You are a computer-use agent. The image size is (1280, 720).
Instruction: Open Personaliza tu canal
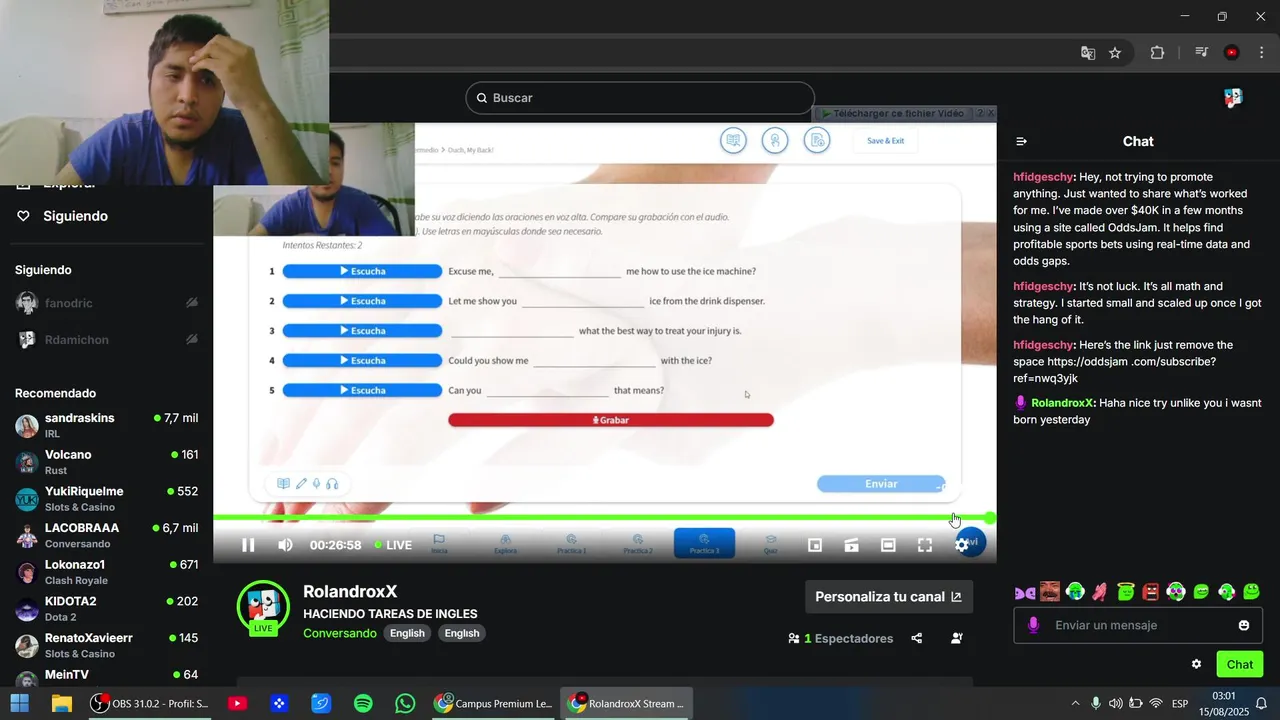point(889,597)
